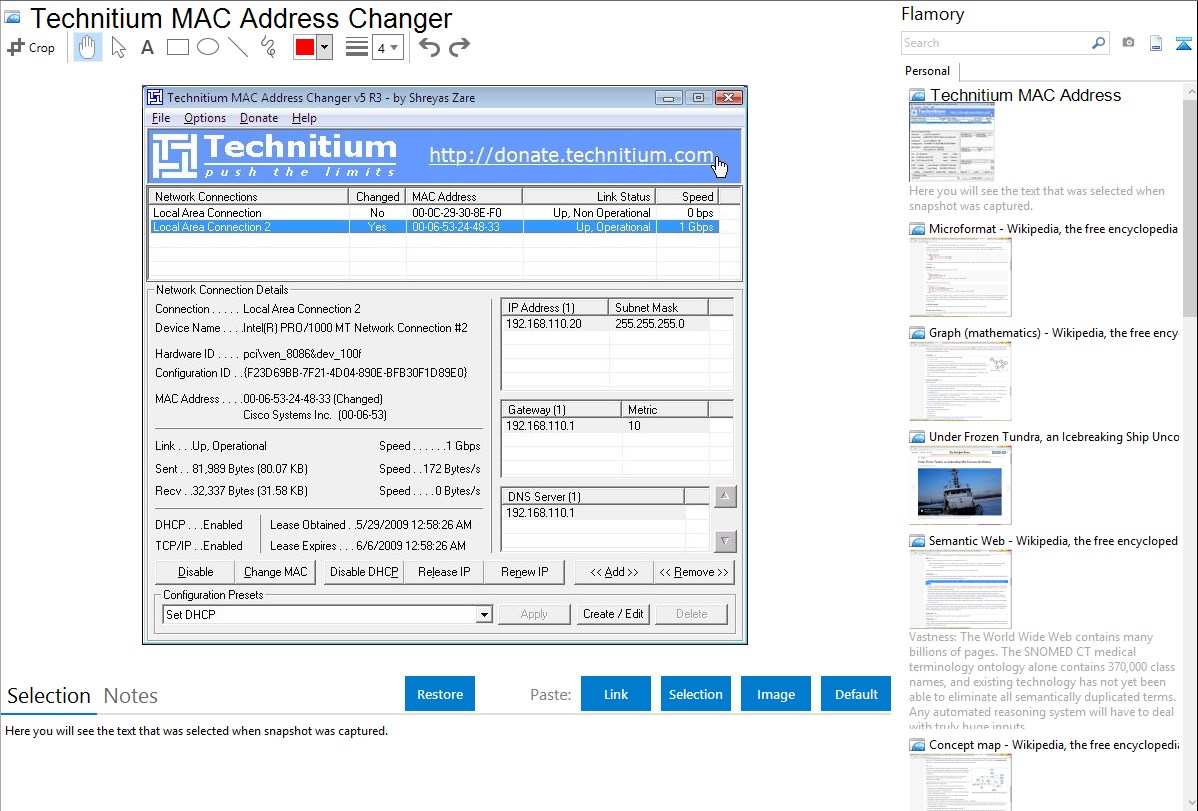Viewport: 1198px width, 811px height.
Task: Click the Release IP button
Action: 444,572
